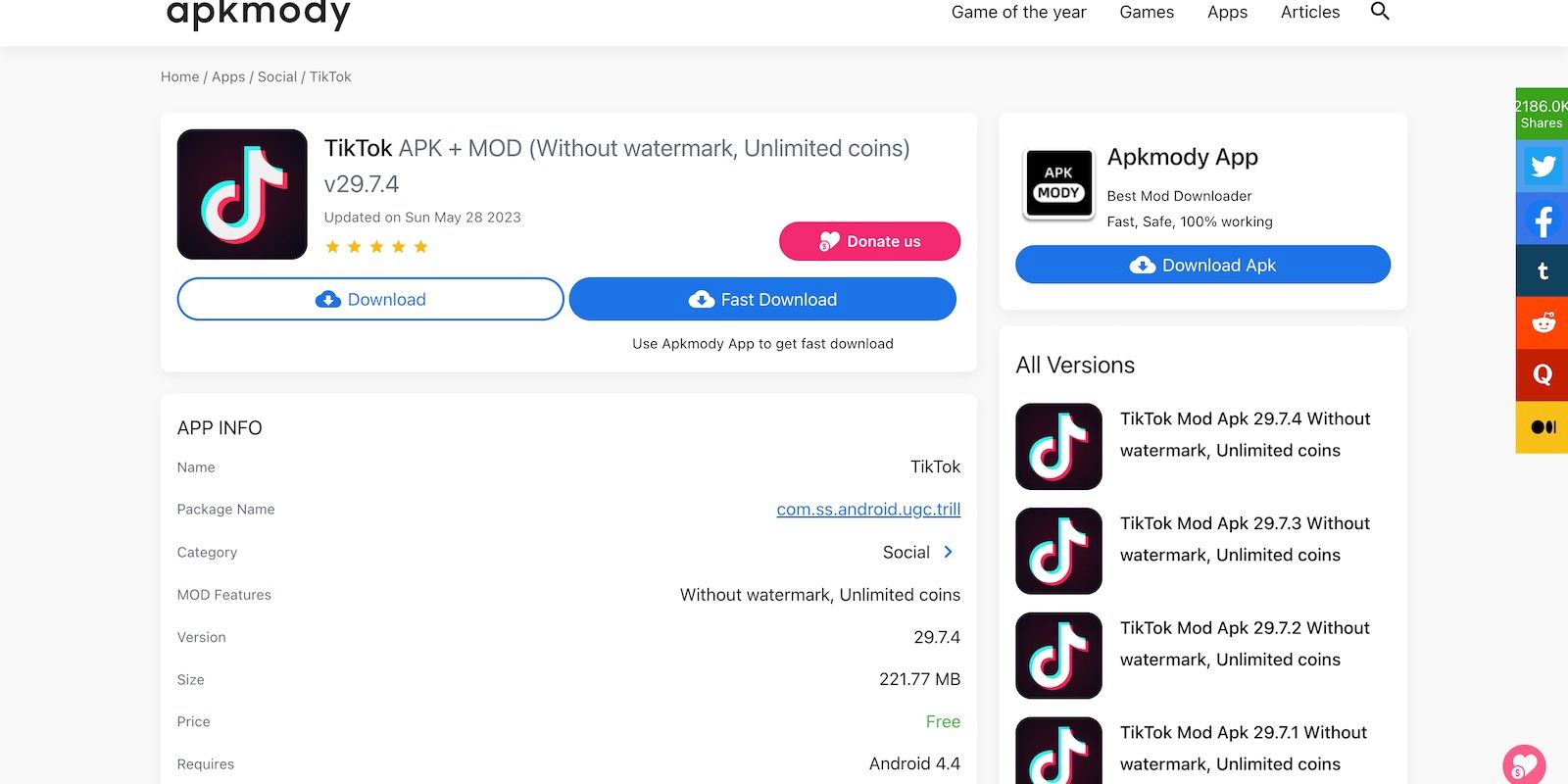Open TikTok Mod Apk 29.7.3 title link

(1245, 539)
